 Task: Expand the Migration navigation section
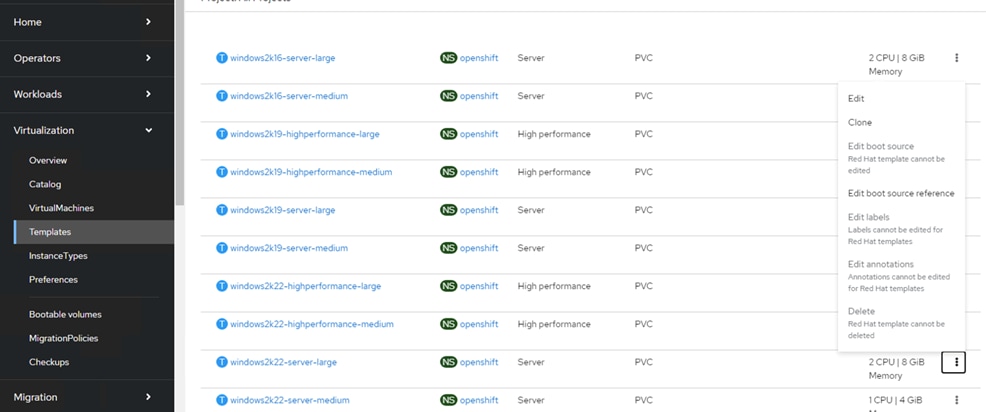[x=86, y=397]
